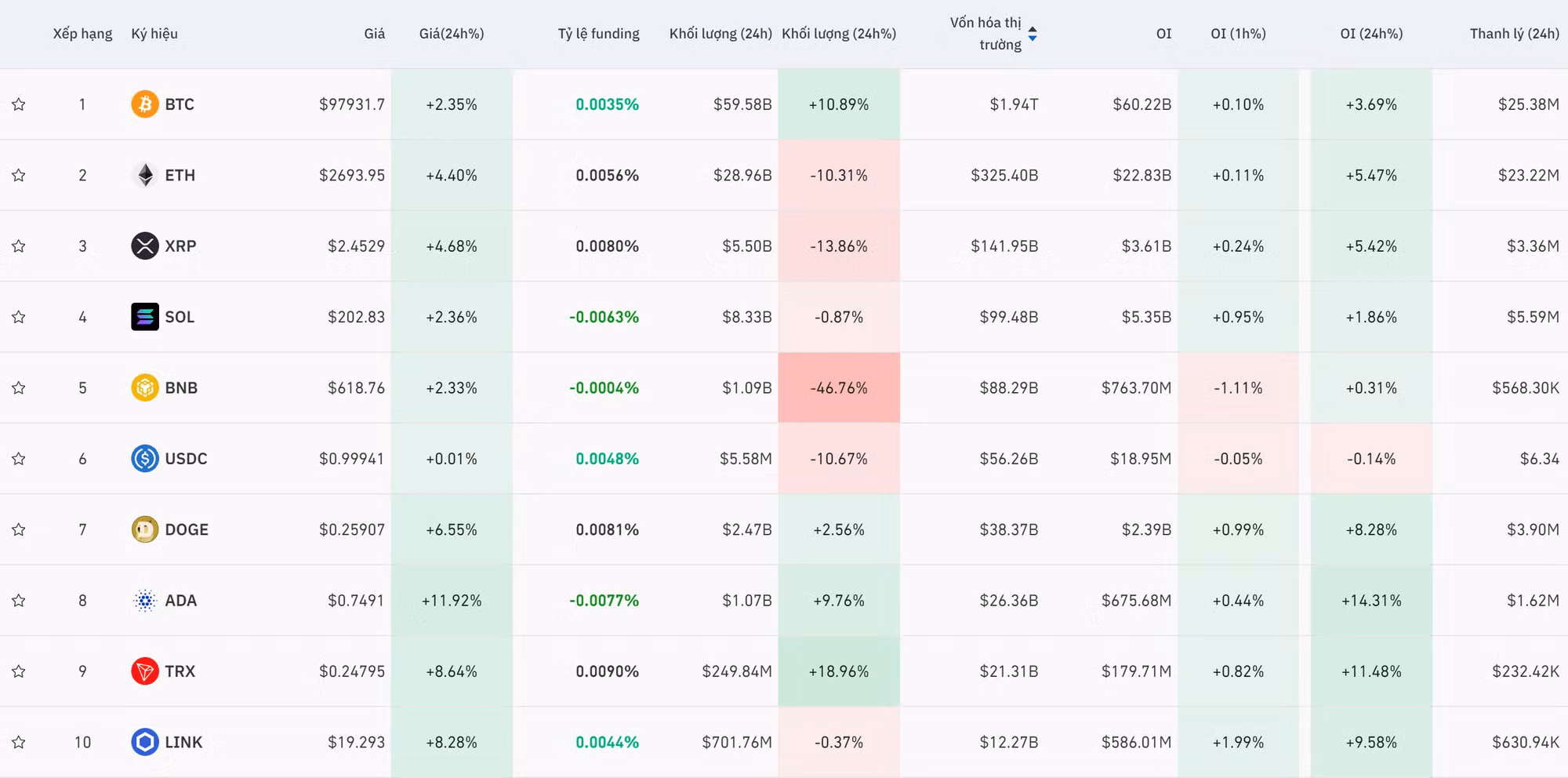Sort by Khối lượng (24h) header
The image size is (1568, 778).
[720, 34]
